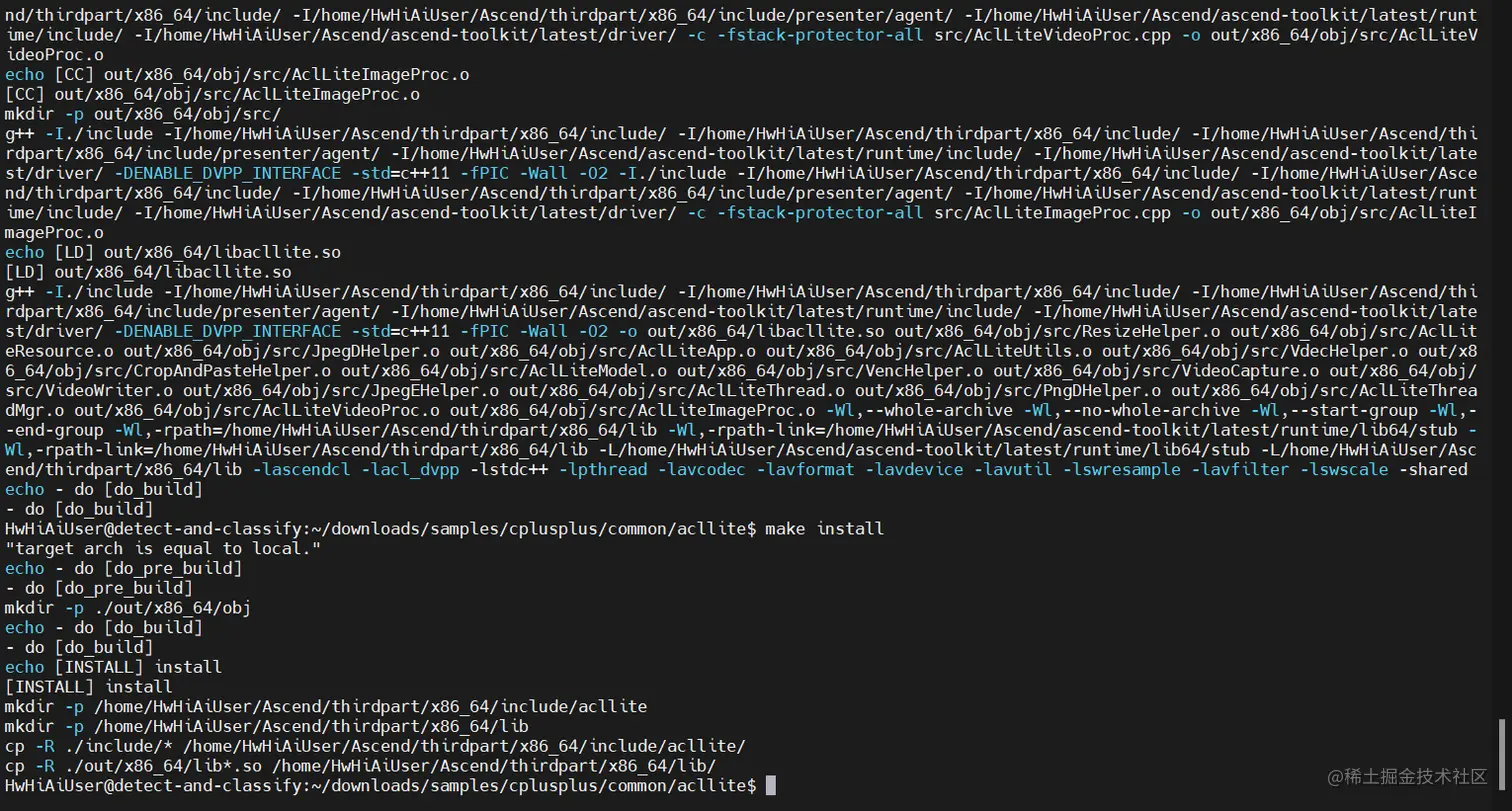Click '-fstack-protector-all' in the AclLiteImageProc compile command
1512x811 pixels.
[820, 213]
